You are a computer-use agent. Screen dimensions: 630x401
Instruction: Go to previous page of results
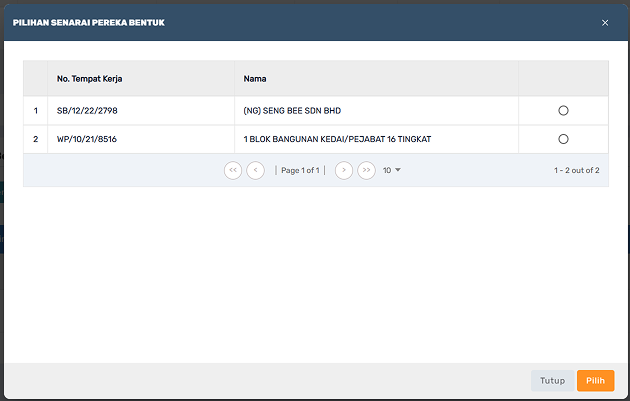click(x=256, y=170)
